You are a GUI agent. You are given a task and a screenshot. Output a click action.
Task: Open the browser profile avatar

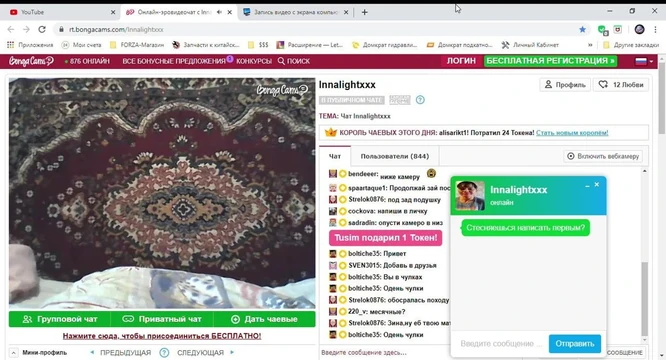pos(639,29)
